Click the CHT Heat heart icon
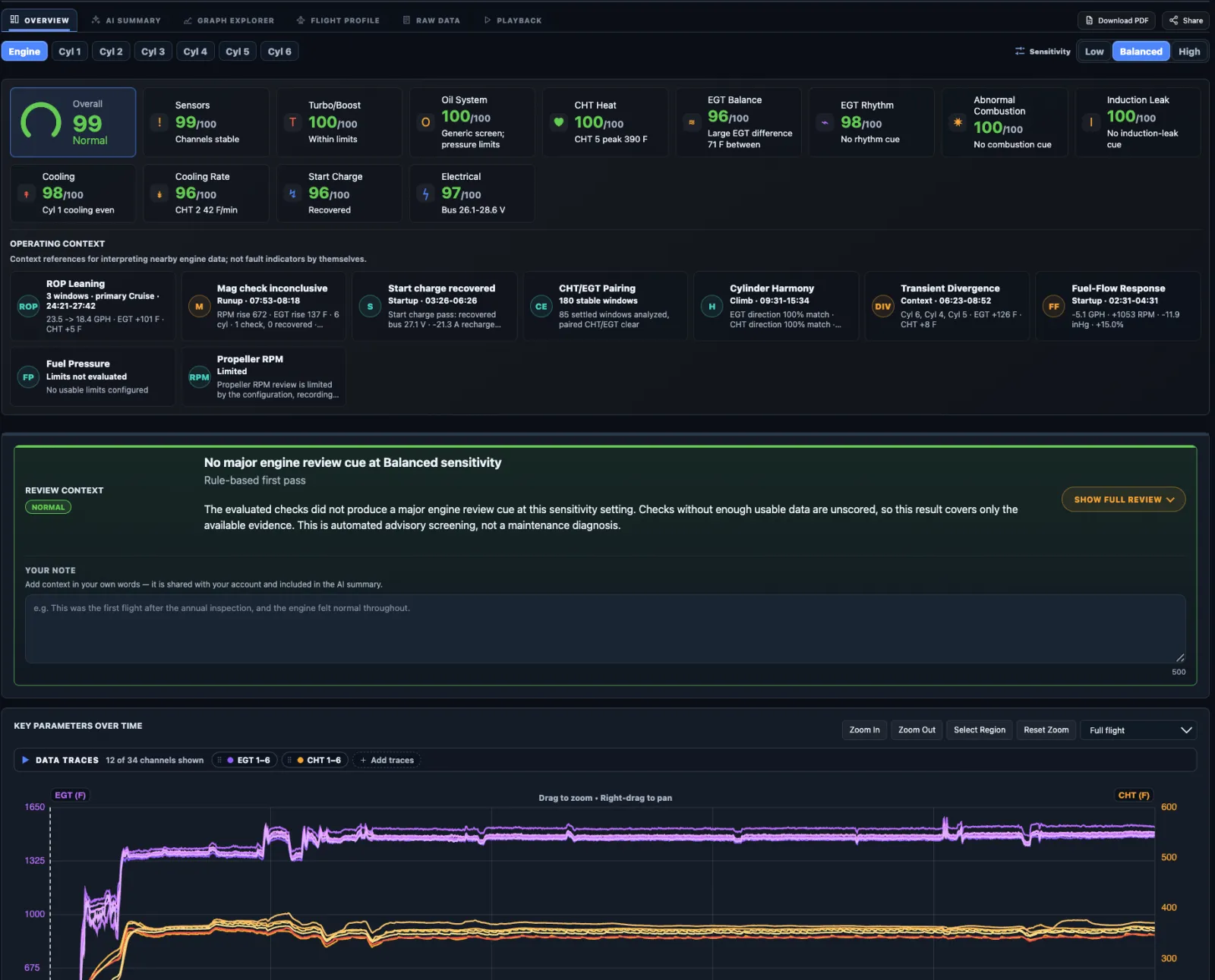This screenshot has height=980, width=1215. tap(559, 122)
